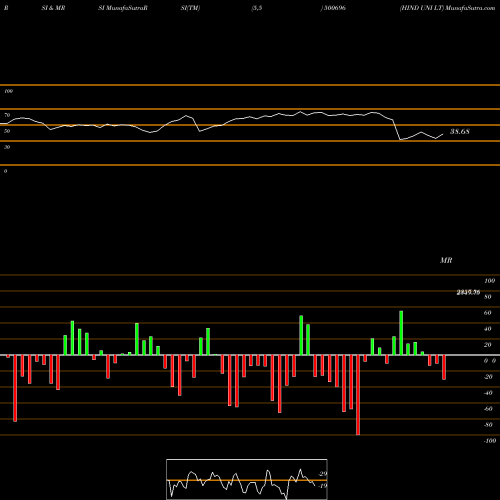Click the RSI value 38.68 label
This screenshot has width=500, height=500.
(460, 132)
